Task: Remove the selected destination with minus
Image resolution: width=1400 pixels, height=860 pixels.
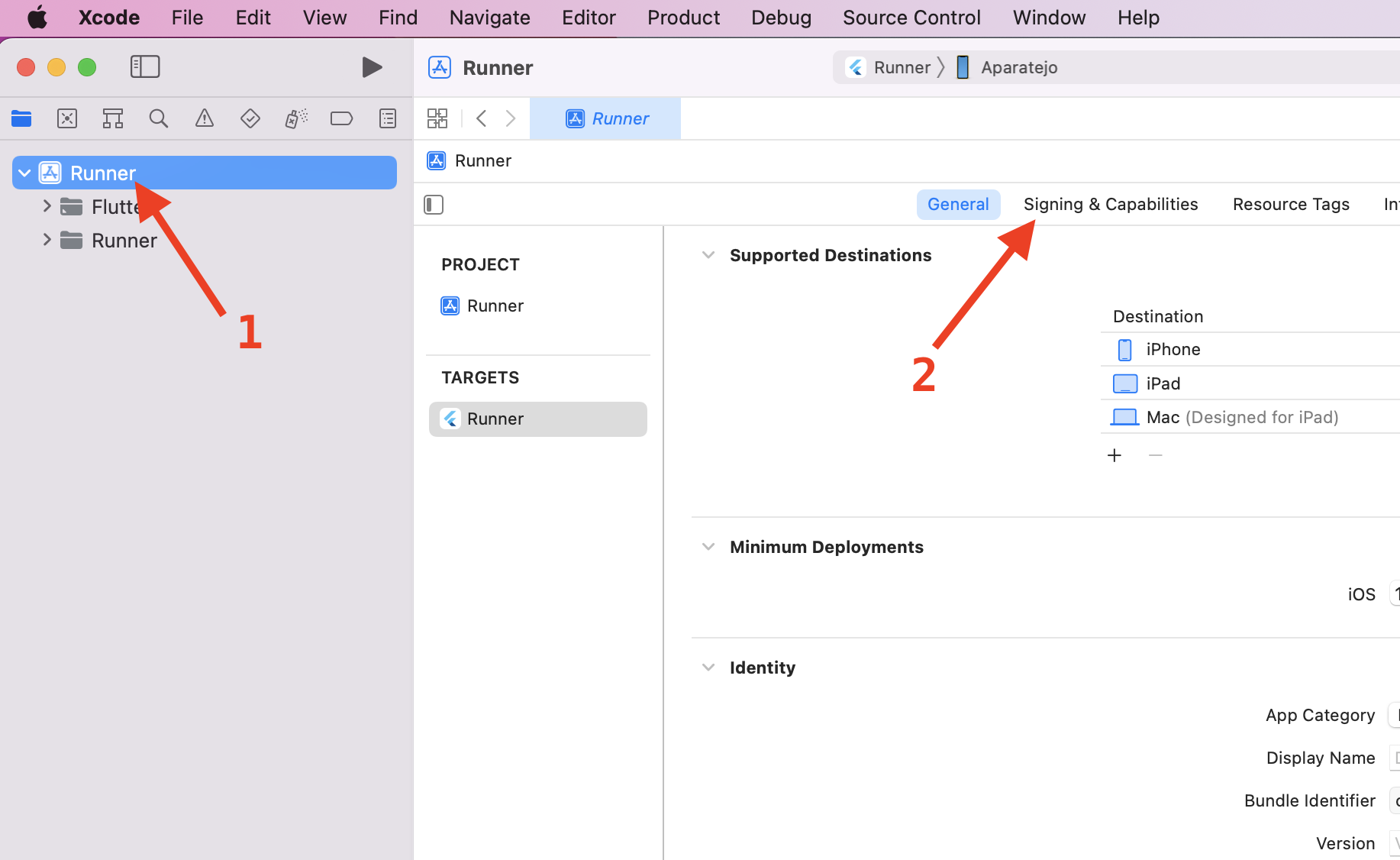Action: point(1156,455)
